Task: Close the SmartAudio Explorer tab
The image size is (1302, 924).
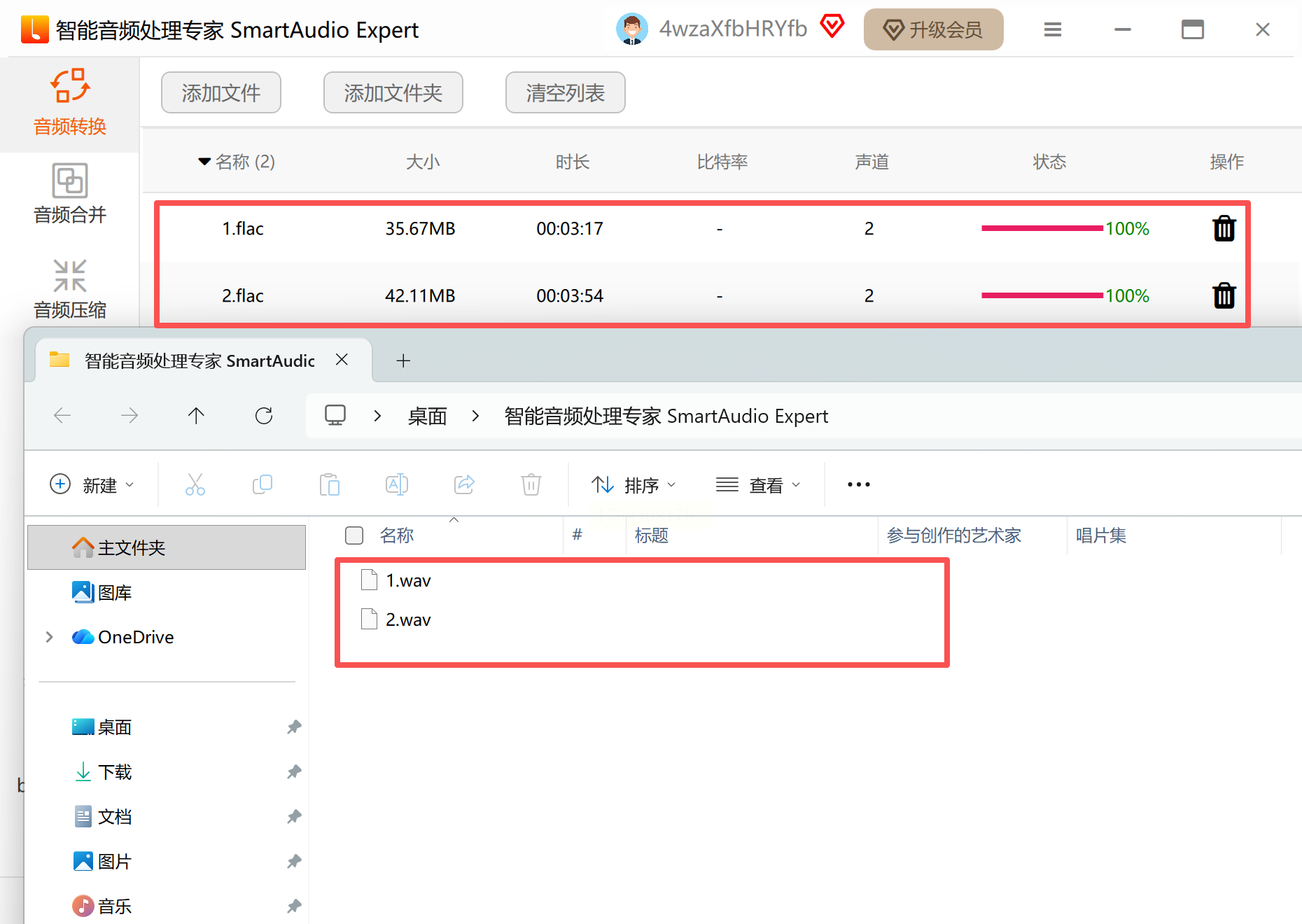Action: [x=342, y=360]
